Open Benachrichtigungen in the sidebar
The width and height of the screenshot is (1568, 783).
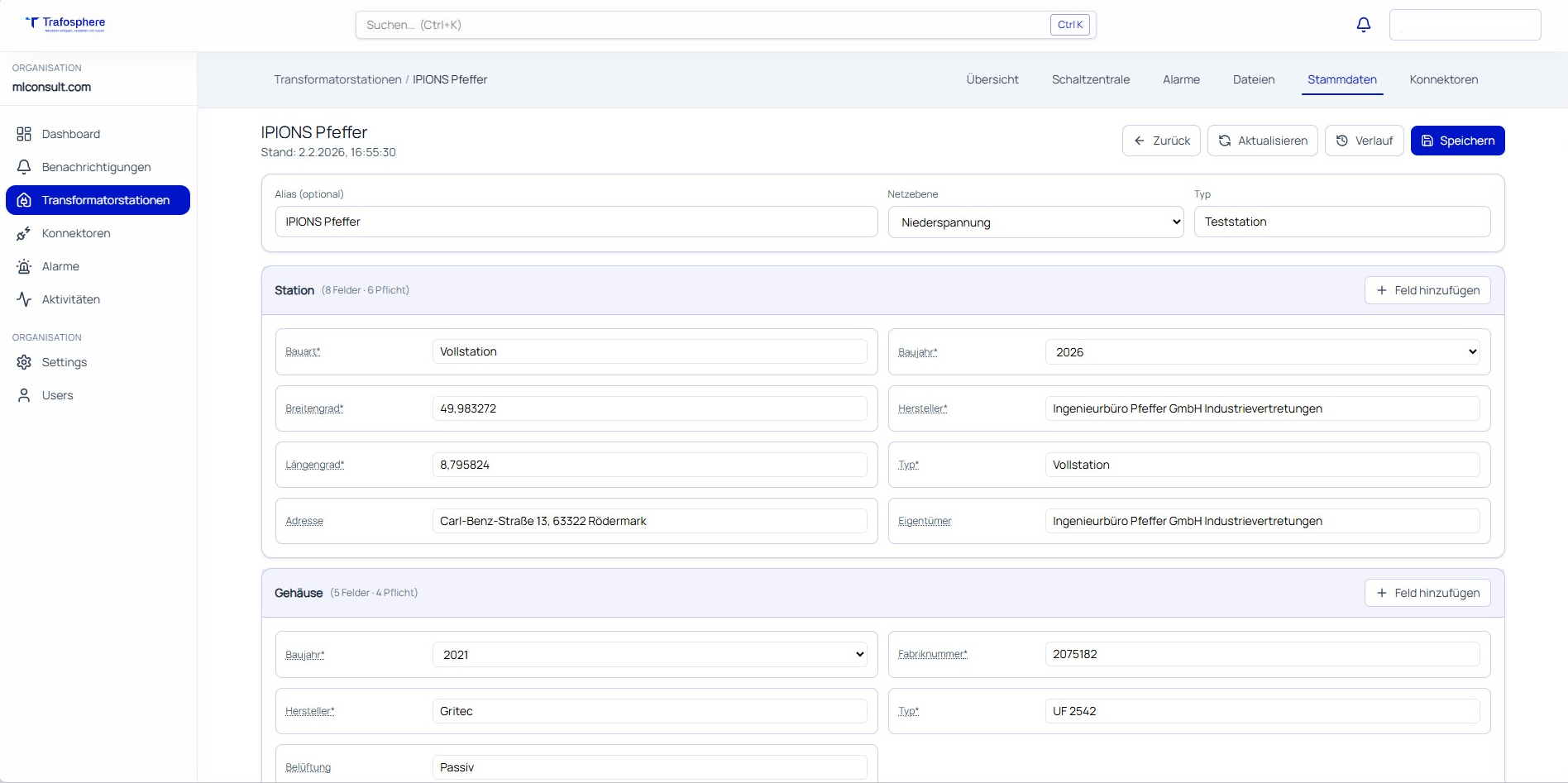click(96, 166)
